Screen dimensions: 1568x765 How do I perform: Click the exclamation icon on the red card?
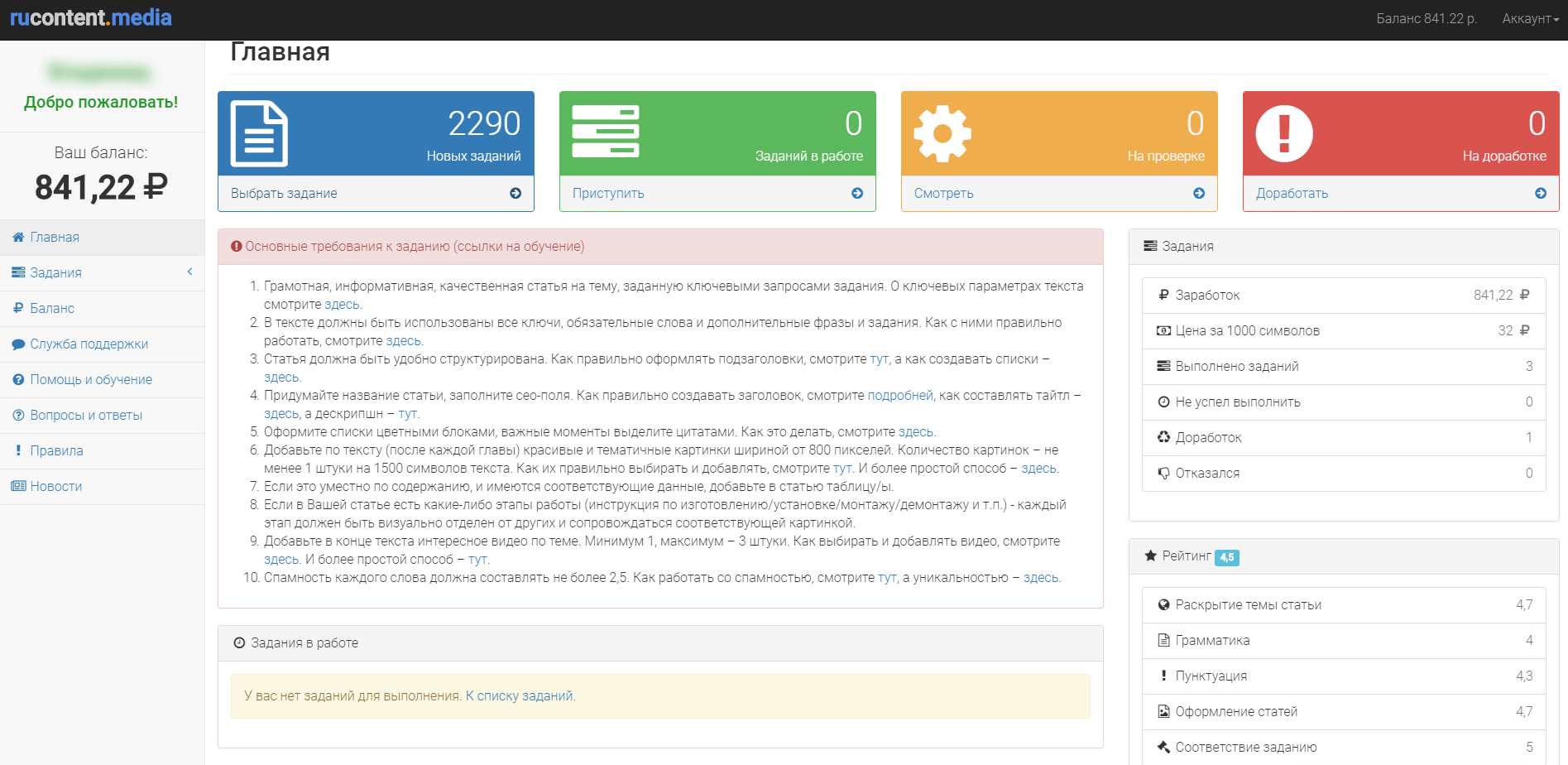click(1285, 132)
